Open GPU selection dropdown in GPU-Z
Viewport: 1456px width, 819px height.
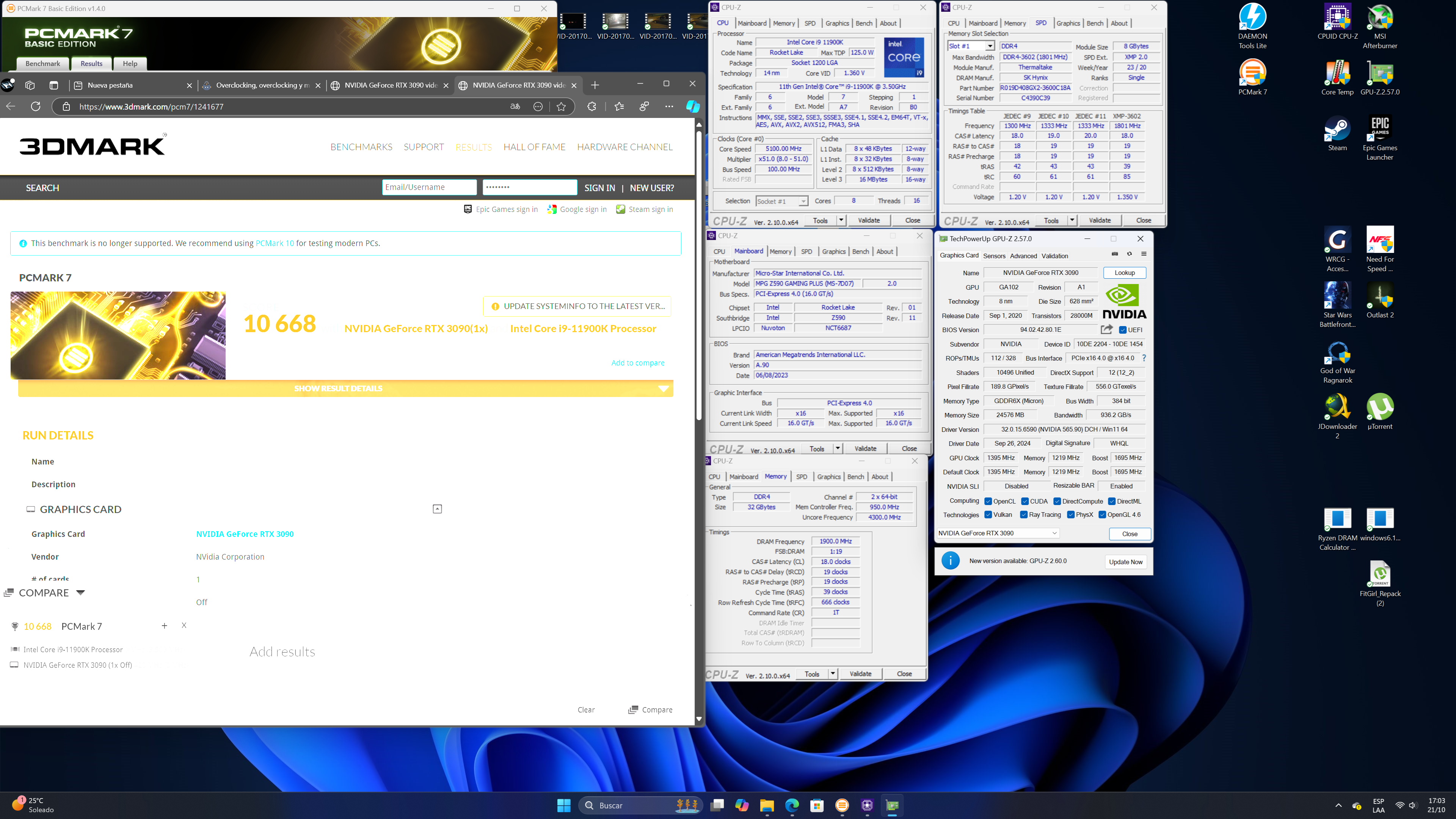click(998, 533)
